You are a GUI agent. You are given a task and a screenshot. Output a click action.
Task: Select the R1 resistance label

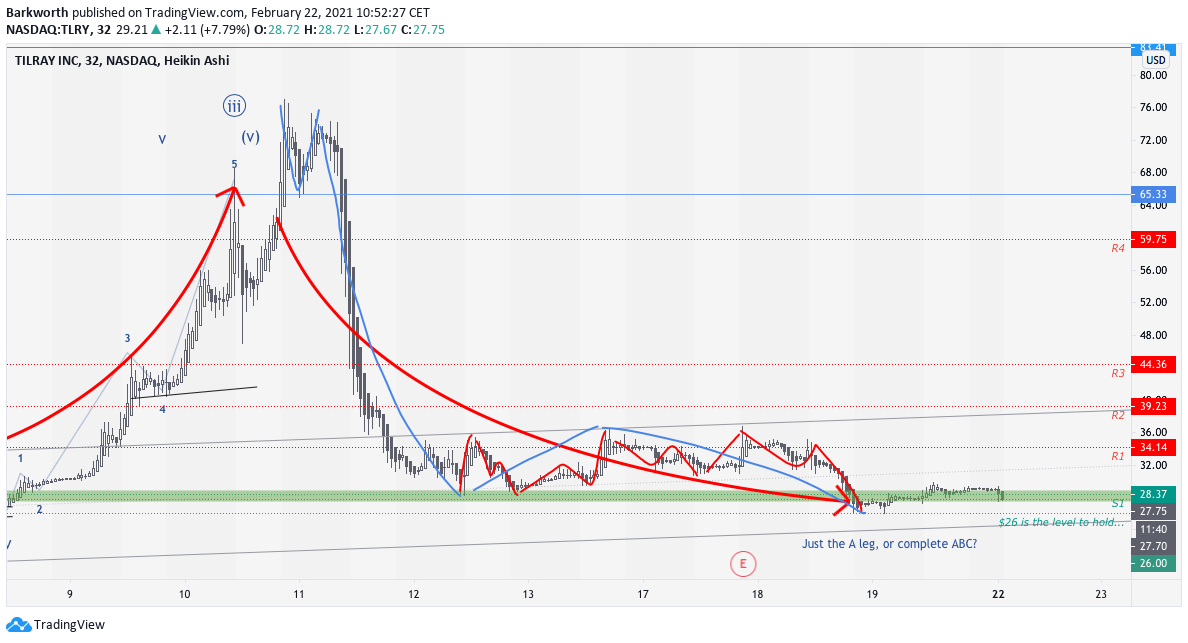click(x=1118, y=456)
